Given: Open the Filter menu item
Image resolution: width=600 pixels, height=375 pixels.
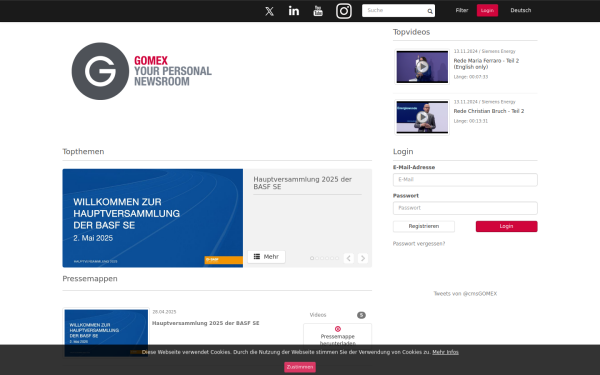Looking at the screenshot, I should click(x=462, y=10).
